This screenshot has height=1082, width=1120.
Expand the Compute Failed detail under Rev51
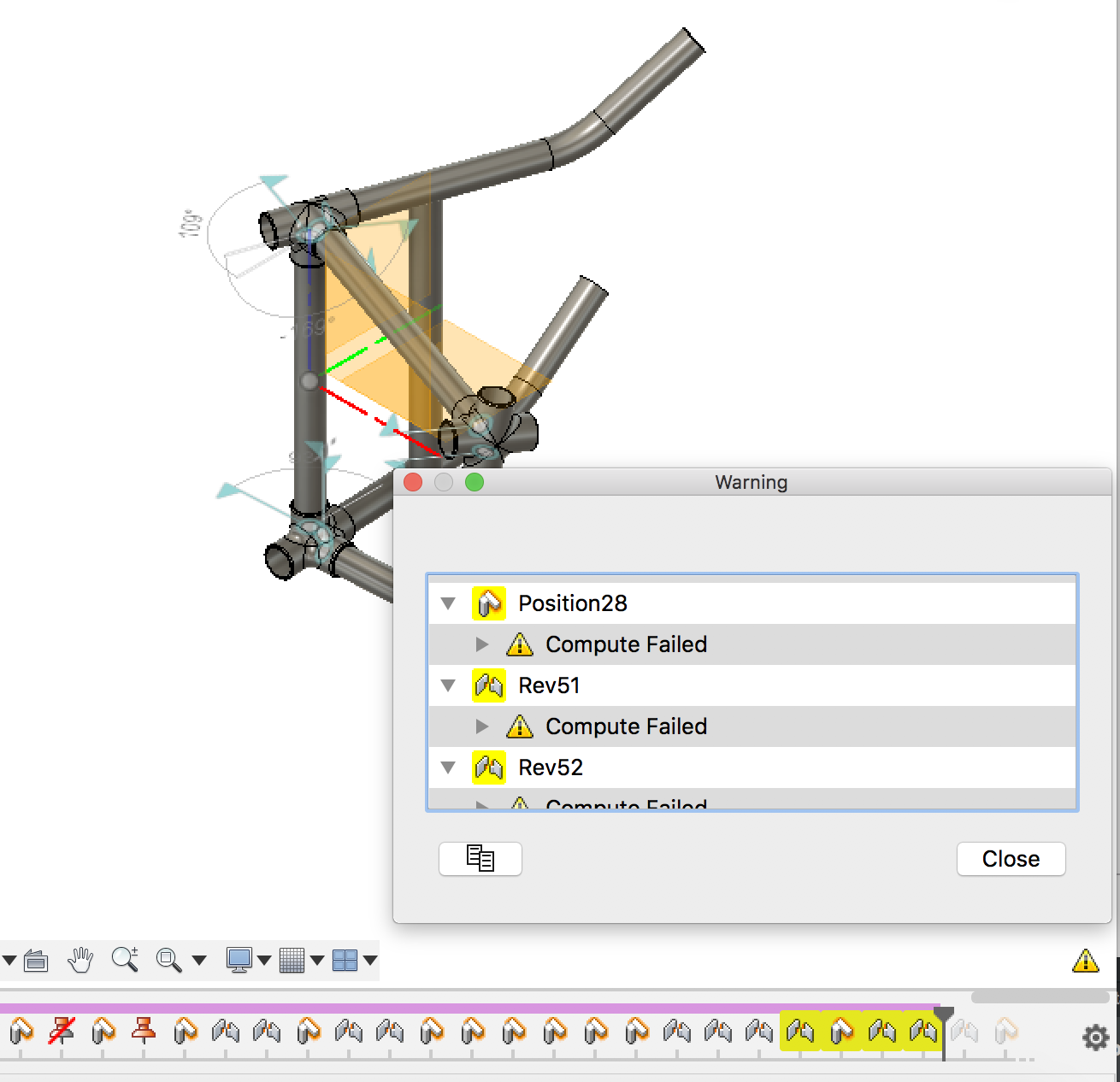pos(482,726)
